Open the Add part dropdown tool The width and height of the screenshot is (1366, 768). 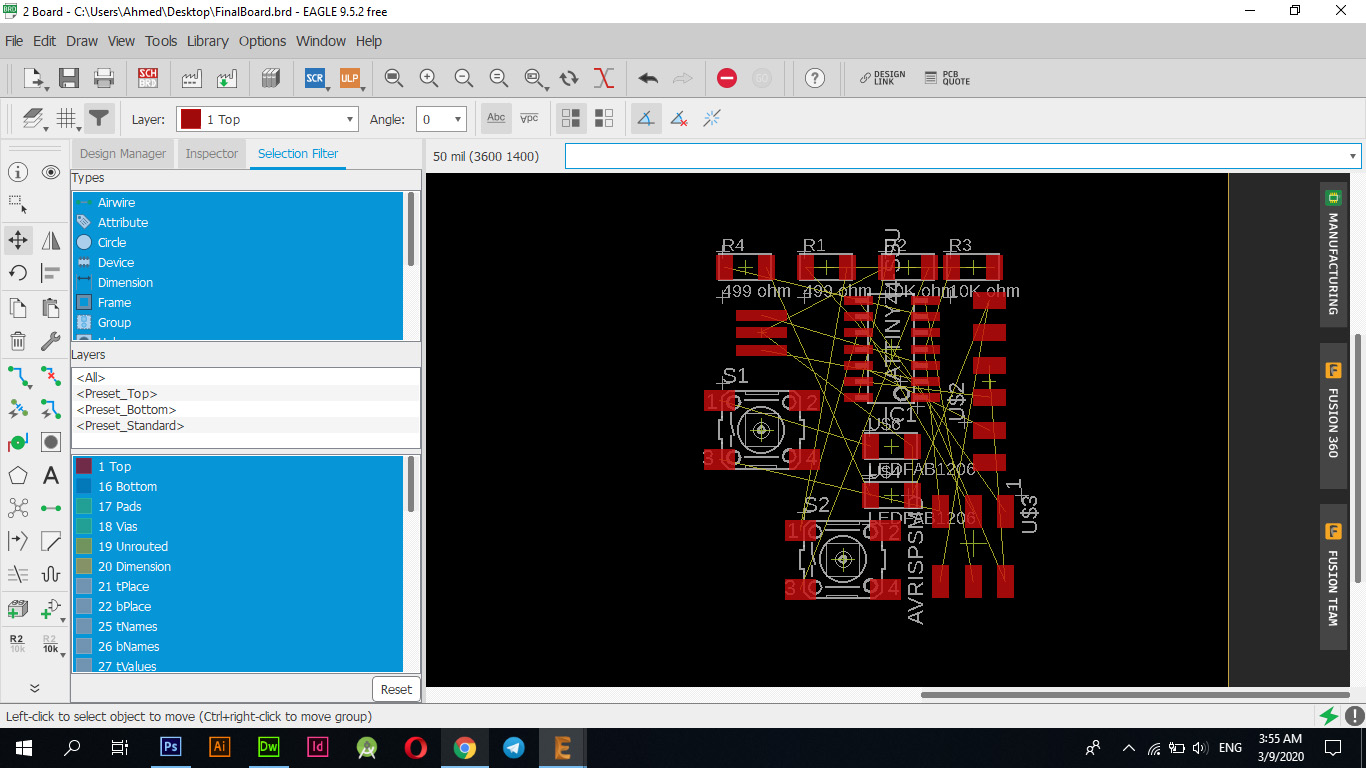click(x=51, y=607)
